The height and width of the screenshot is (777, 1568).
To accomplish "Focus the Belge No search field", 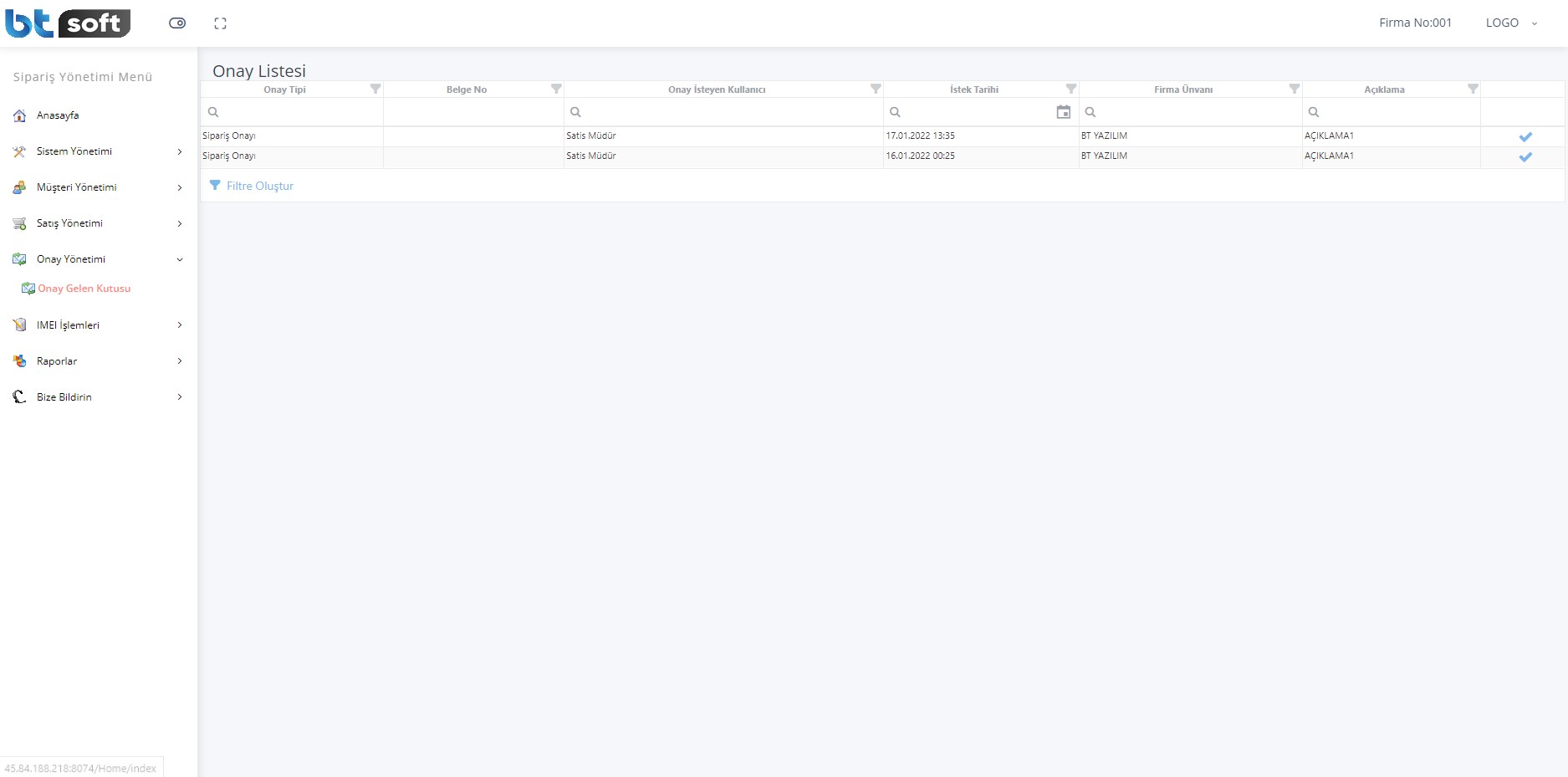I will 473,112.
